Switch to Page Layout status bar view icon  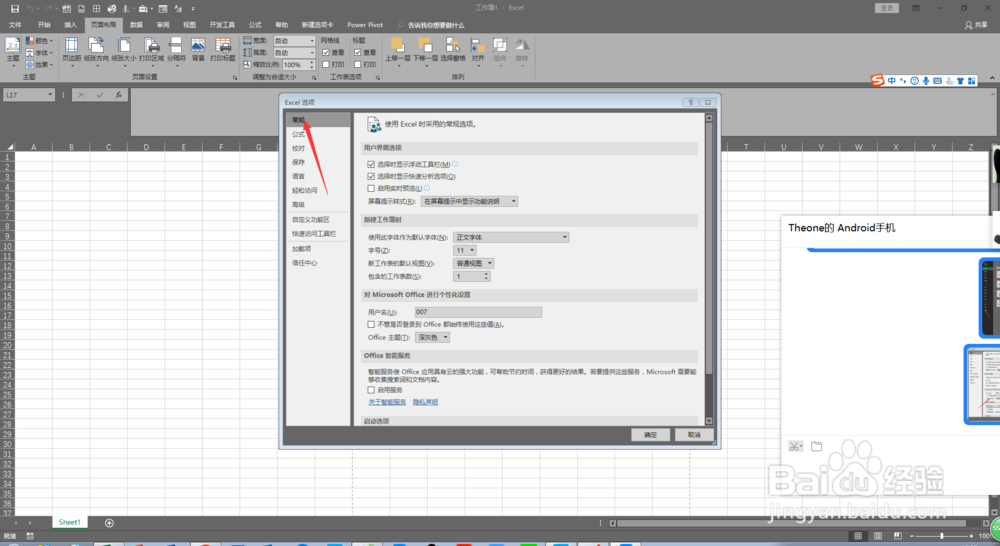coord(878,536)
